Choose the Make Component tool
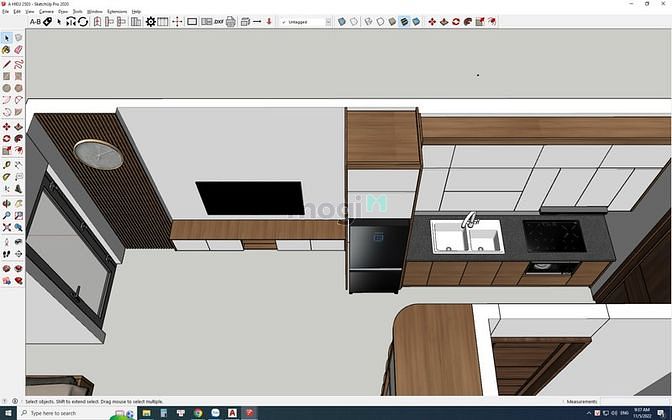The image size is (672, 420). [x=18, y=38]
